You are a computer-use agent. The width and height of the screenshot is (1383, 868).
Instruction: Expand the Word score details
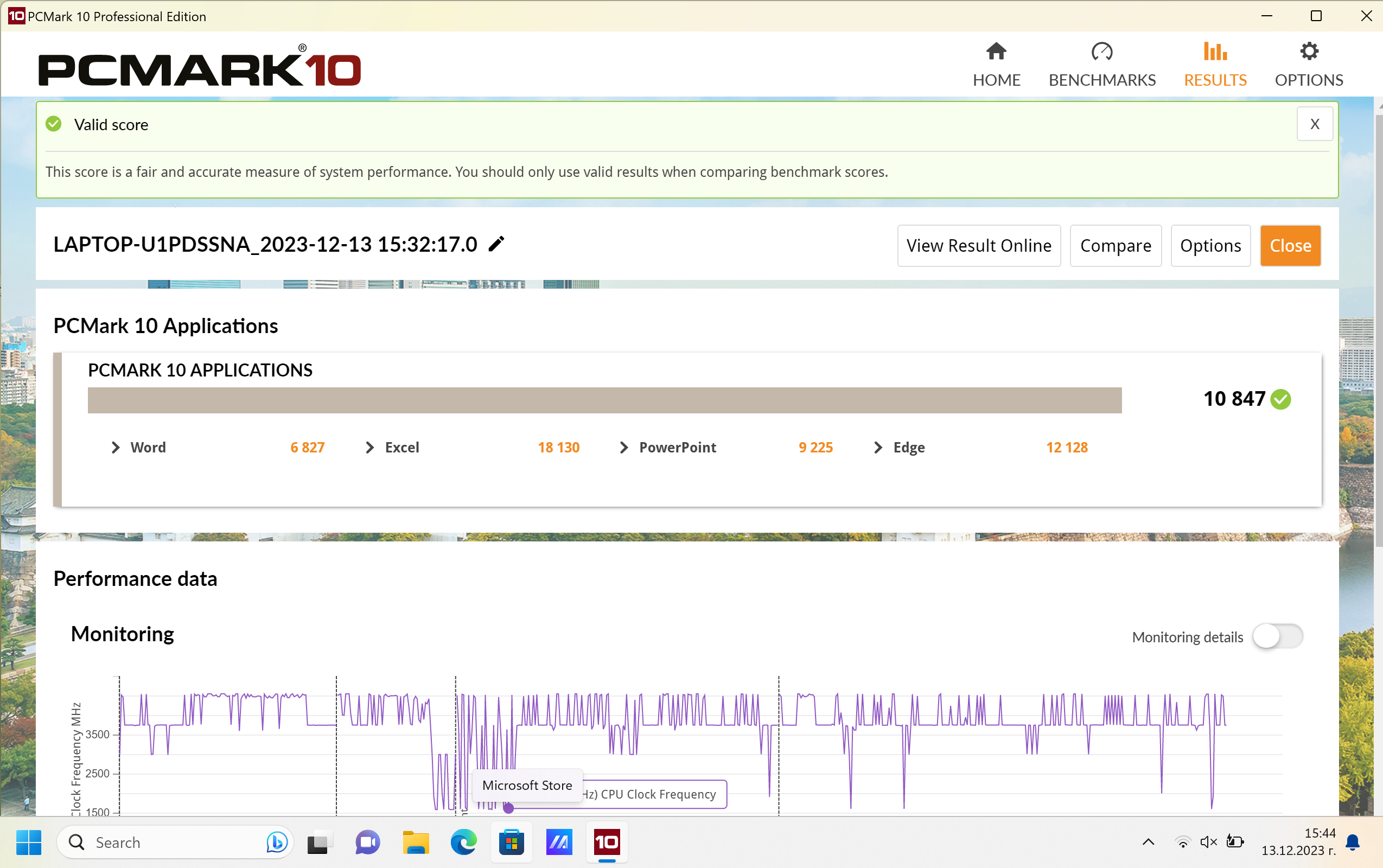click(116, 447)
